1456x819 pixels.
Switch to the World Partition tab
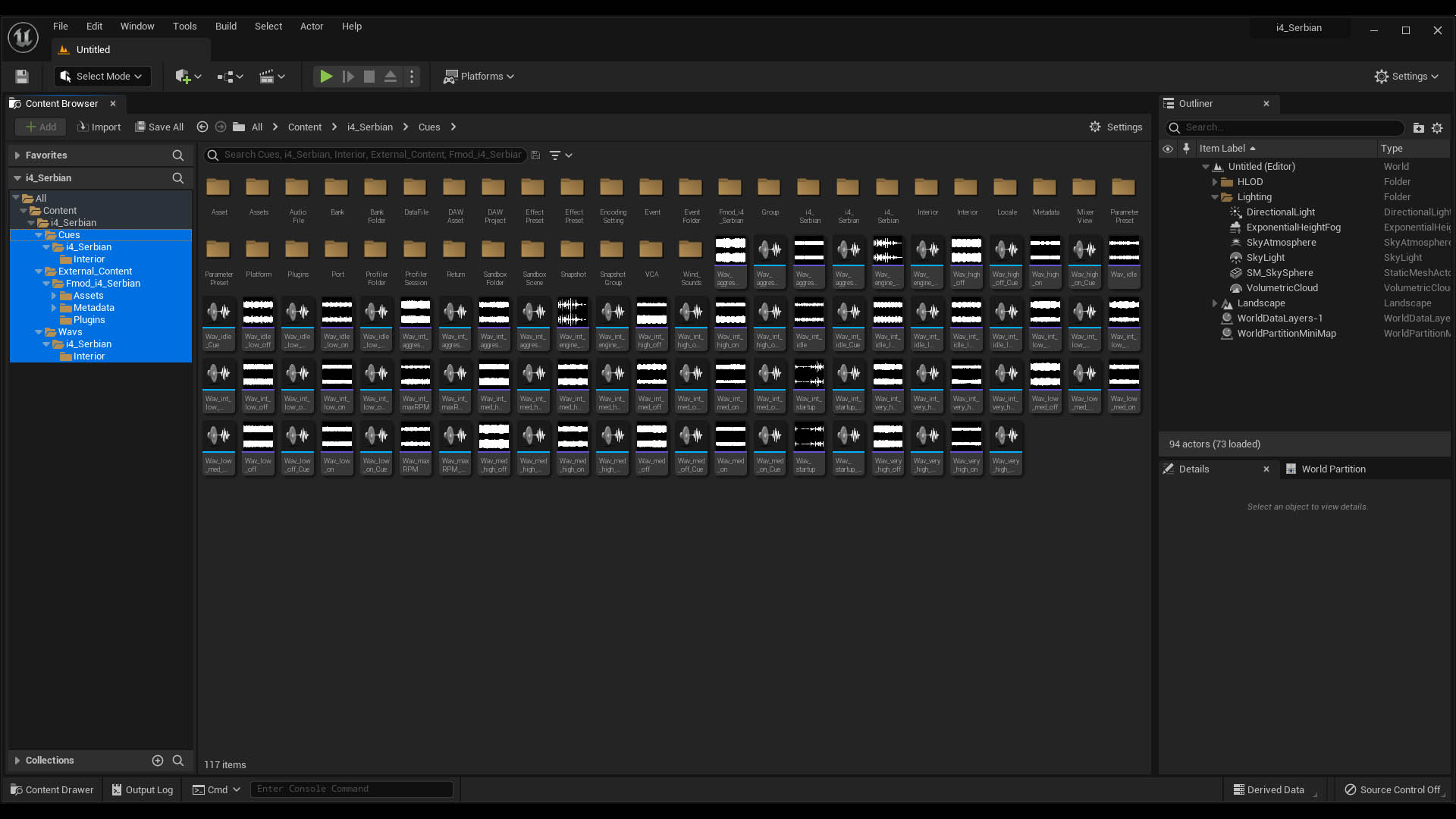[x=1332, y=469]
